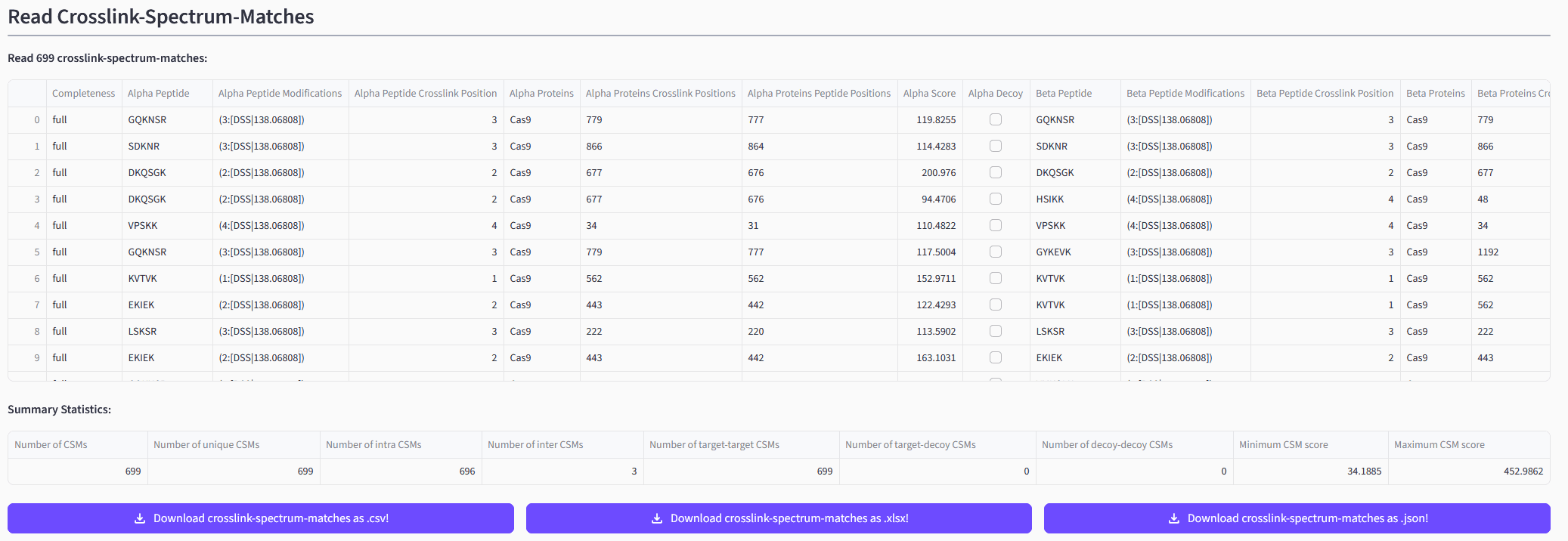Click the download icon on the .xlsx button
Viewport: 1568px width, 541px height.
(x=657, y=518)
